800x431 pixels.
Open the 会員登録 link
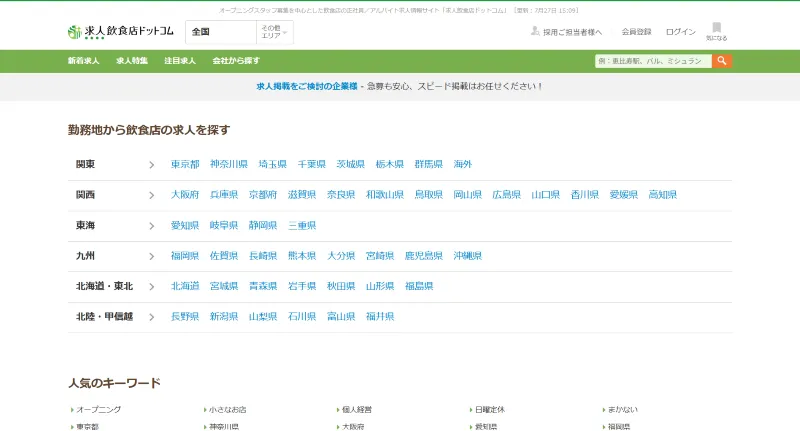[x=636, y=32]
